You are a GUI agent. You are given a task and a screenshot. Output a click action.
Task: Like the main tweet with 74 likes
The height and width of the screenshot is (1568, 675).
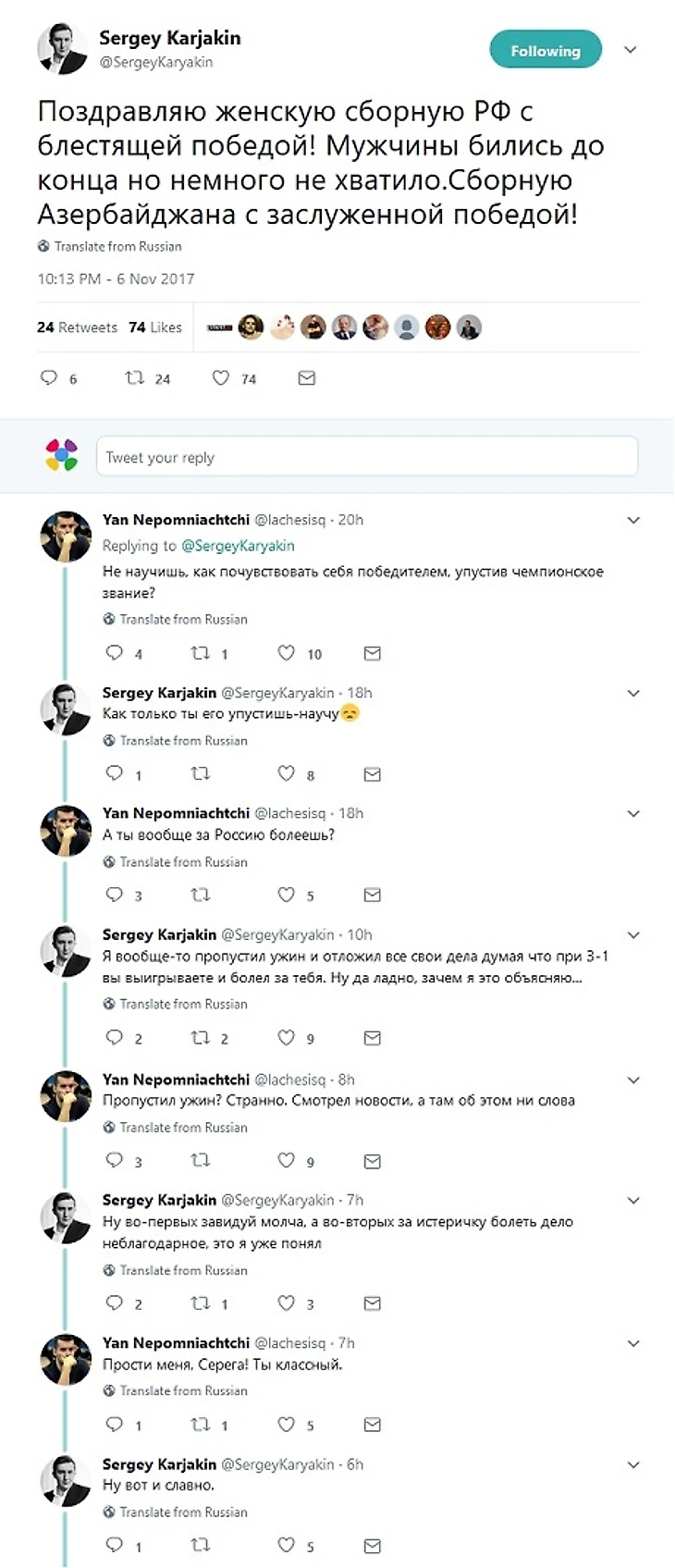221,377
